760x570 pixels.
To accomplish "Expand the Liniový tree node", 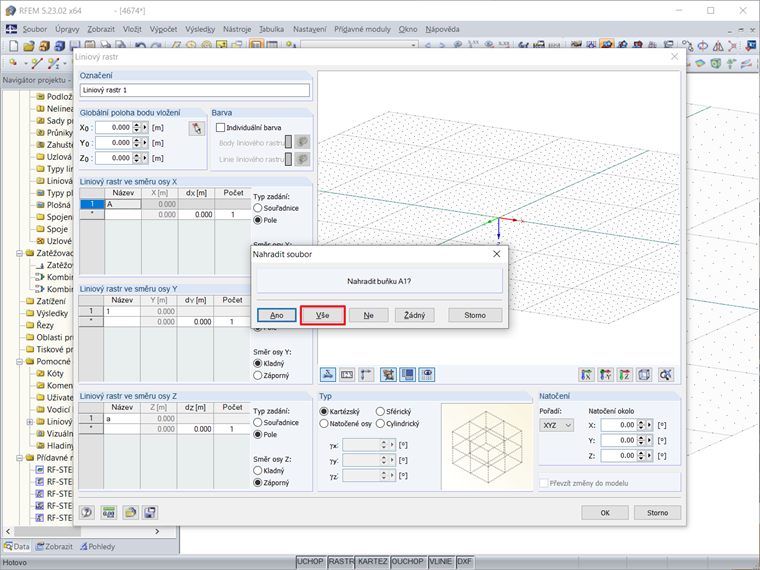I will pos(30,422).
